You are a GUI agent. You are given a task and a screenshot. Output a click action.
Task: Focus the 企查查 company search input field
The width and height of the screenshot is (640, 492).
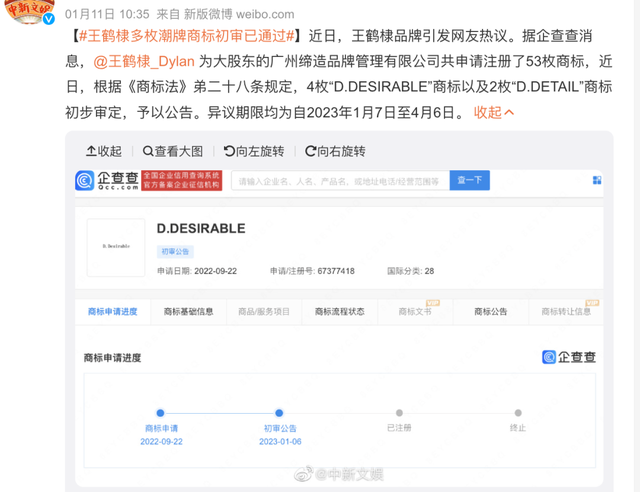coord(340,180)
